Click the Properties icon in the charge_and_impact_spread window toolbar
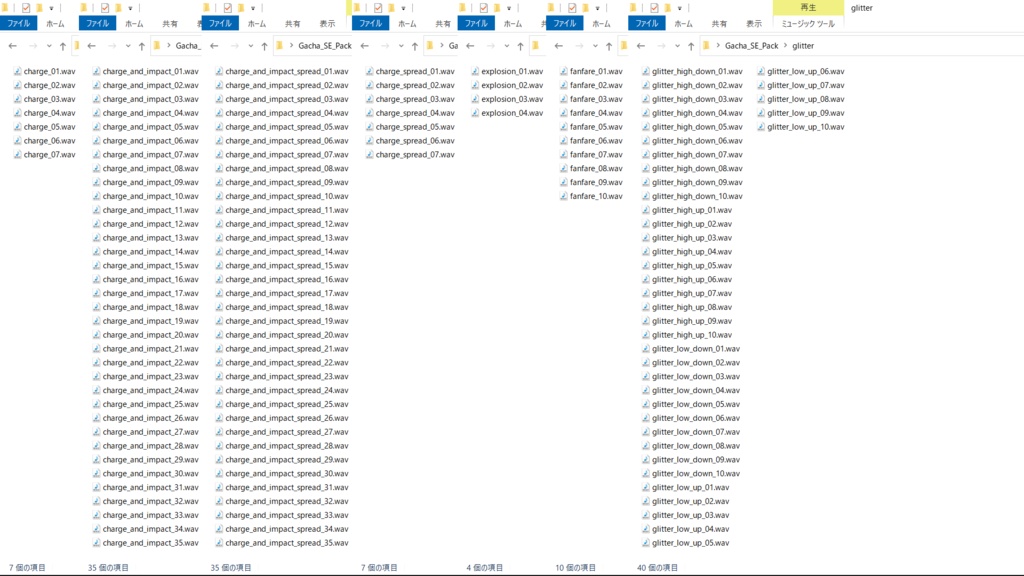1024x576 pixels. pos(227,8)
